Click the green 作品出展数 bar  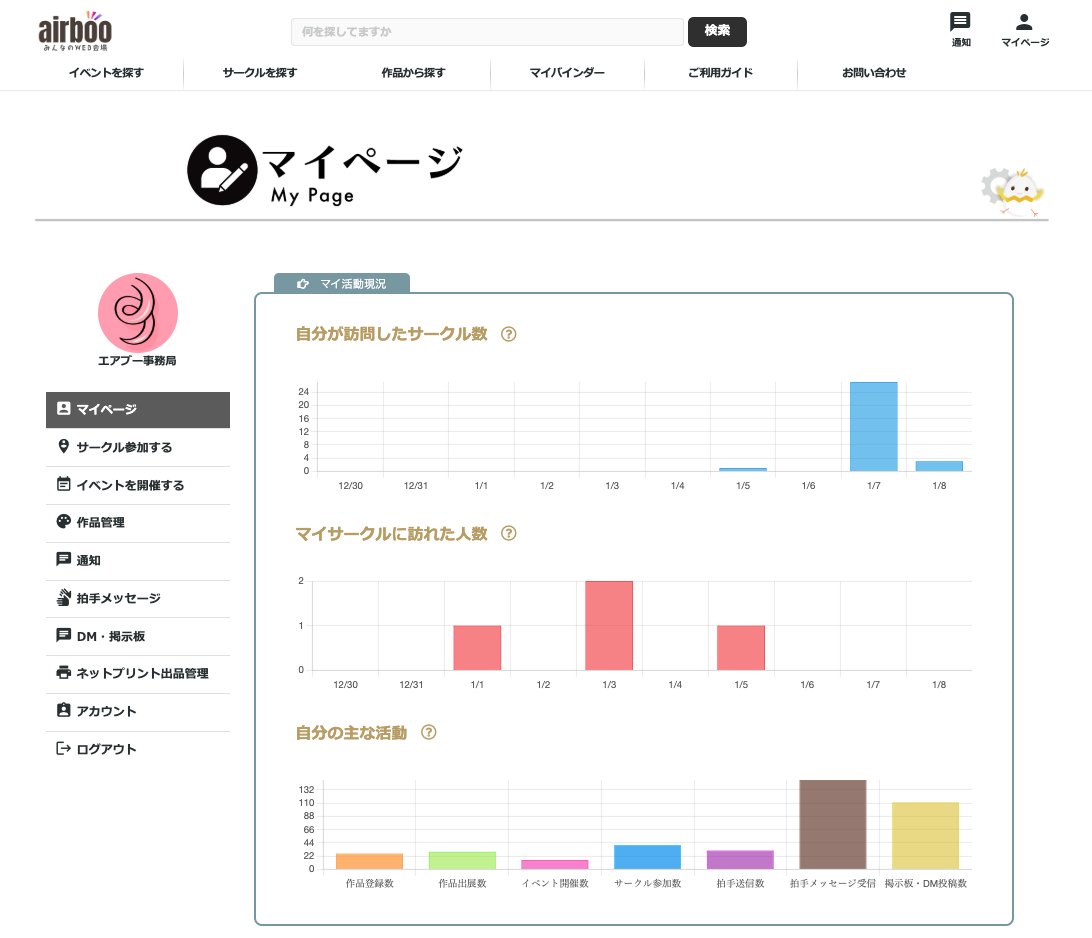(462, 860)
